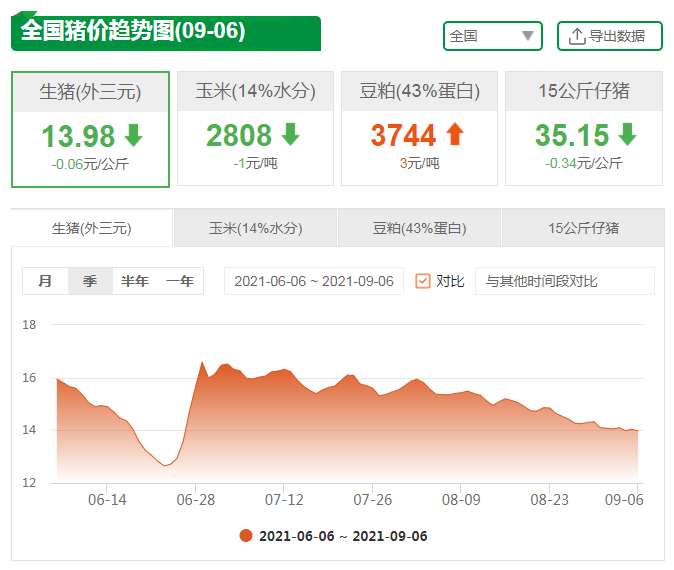Select the 半年 time range option
This screenshot has height=570, width=674.
coord(135,281)
